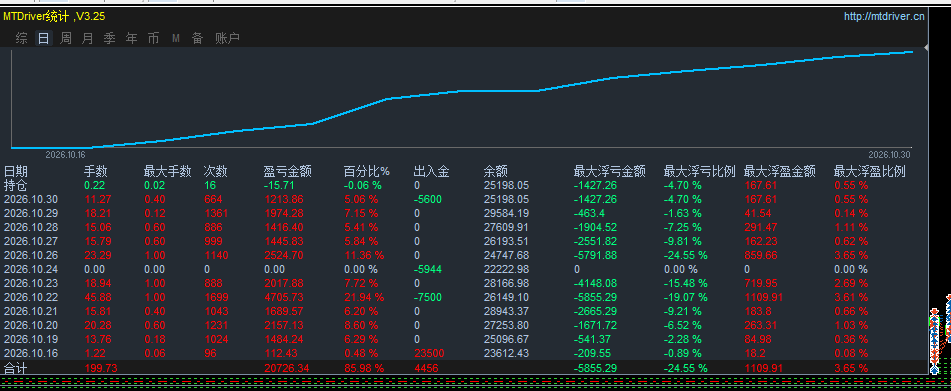The height and width of the screenshot is (391, 951).
Task: Click the MTDriver统计 V3.25 title
Action: 54,16
